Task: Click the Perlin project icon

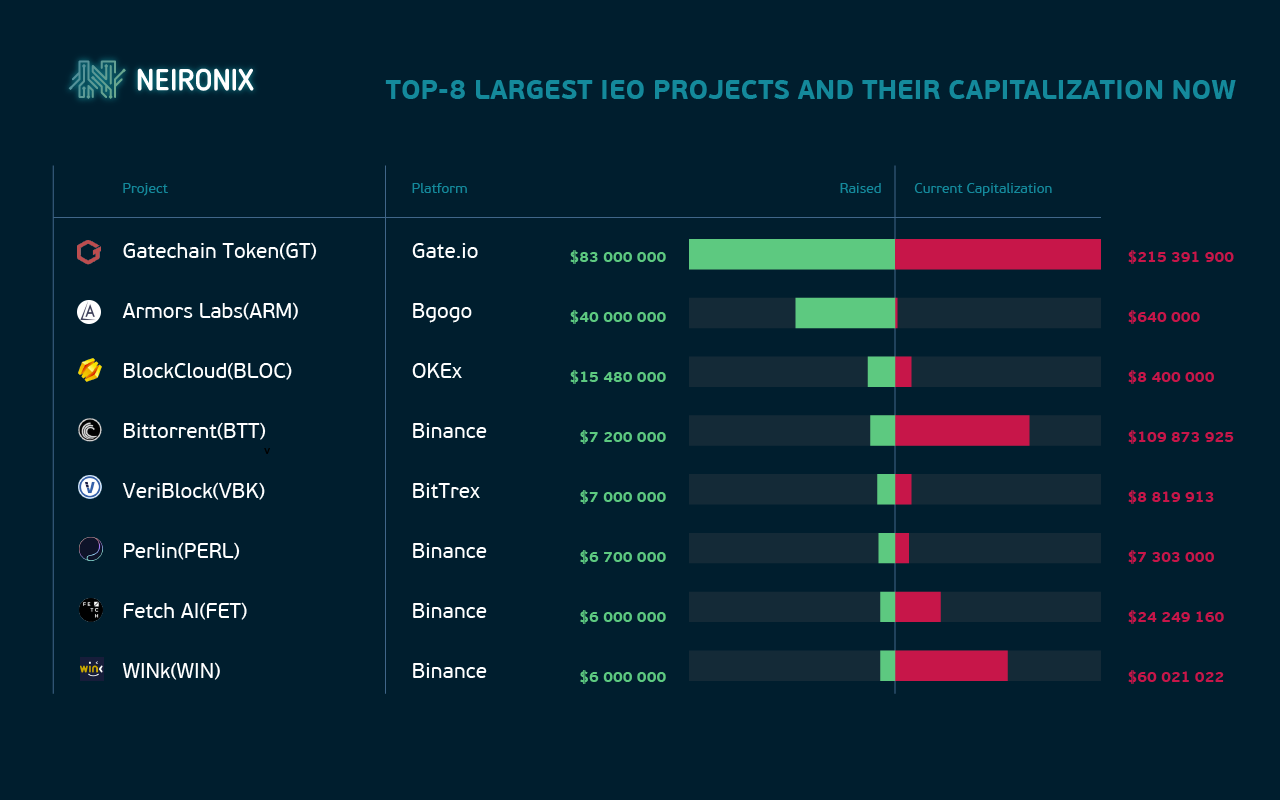Action: click(90, 549)
